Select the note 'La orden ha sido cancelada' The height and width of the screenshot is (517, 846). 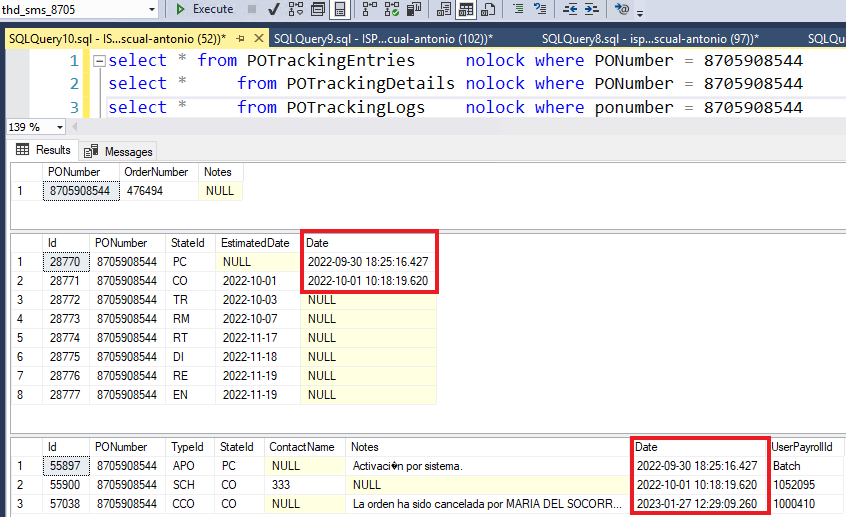tap(487, 504)
